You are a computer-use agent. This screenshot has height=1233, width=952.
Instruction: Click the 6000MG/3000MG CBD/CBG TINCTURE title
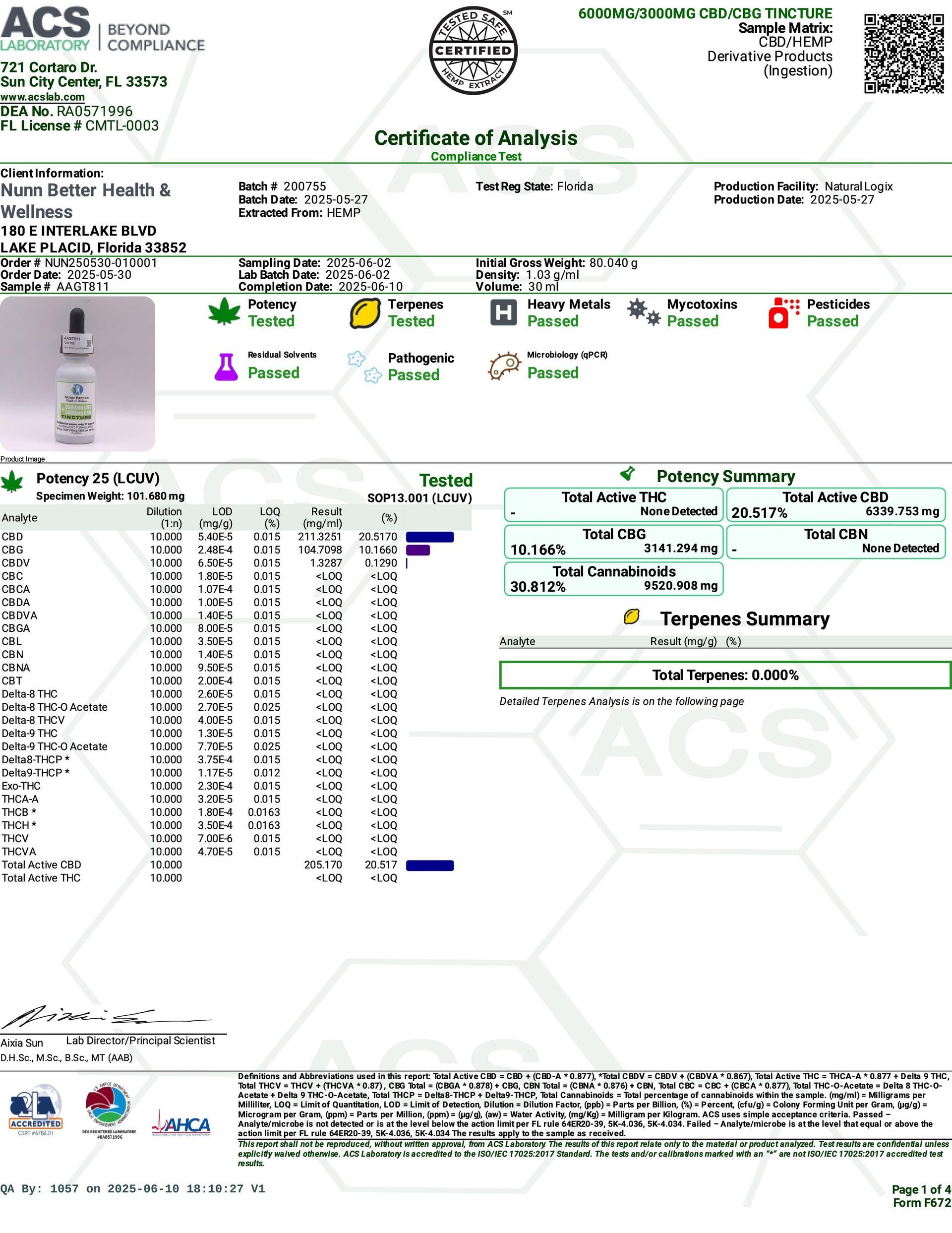[x=706, y=13]
